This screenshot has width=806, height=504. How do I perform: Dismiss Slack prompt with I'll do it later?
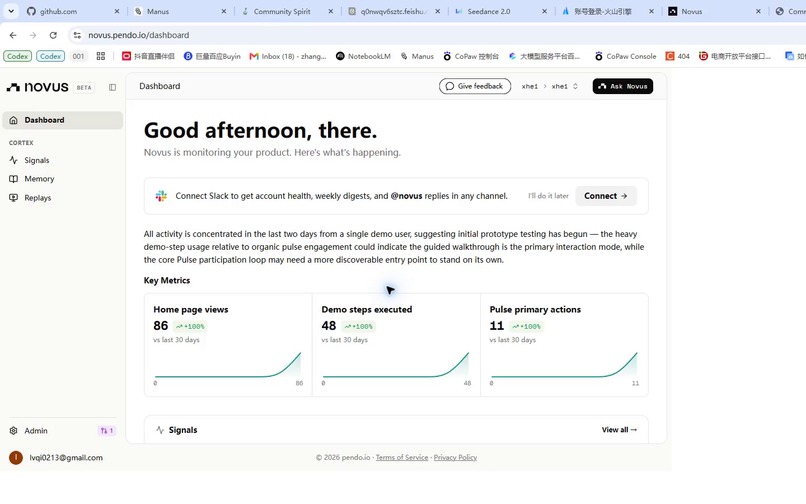coord(548,196)
